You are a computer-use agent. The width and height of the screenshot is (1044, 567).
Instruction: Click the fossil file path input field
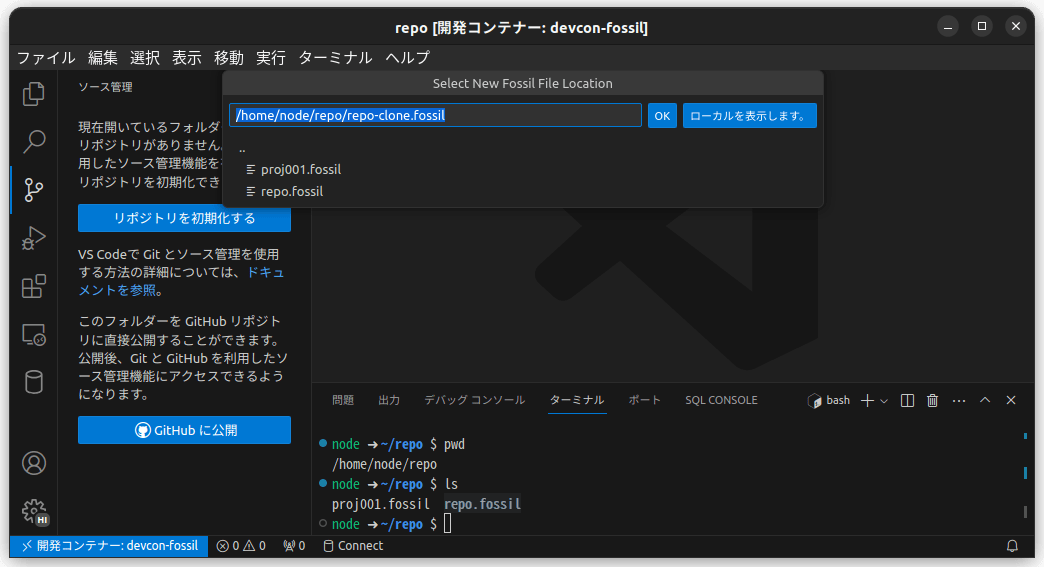point(435,115)
